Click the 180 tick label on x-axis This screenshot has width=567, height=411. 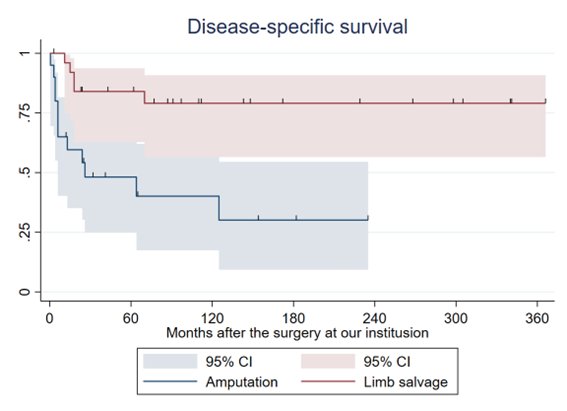(293, 318)
